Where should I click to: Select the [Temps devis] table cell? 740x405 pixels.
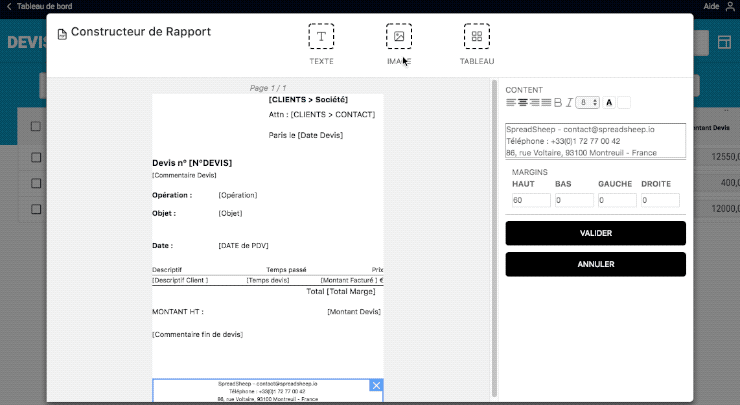click(268, 280)
